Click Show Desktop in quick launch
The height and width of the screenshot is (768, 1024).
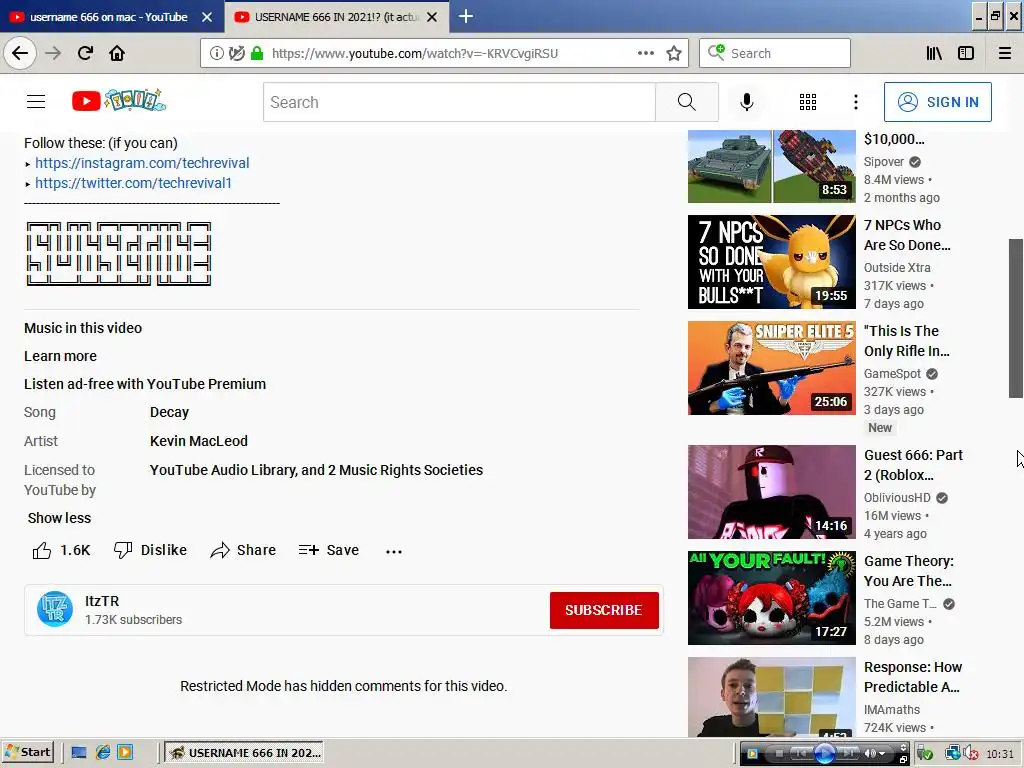click(79, 752)
